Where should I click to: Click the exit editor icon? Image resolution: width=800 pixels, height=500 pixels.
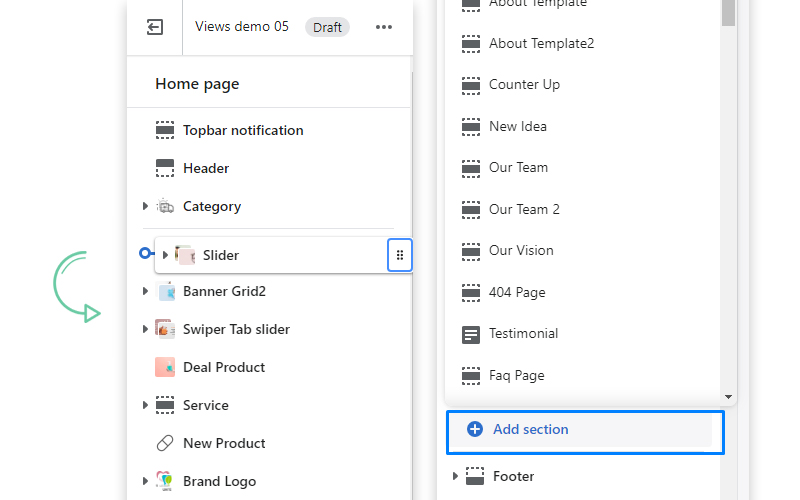[x=155, y=27]
